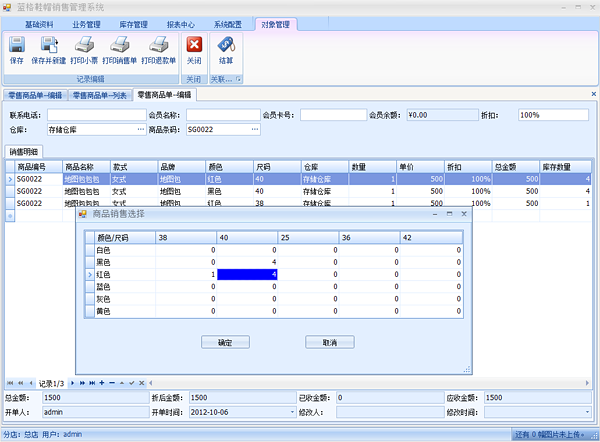This screenshot has height=442, width=600.
Task: Click the 保存 (Save) toolbar icon
Action: click(17, 49)
